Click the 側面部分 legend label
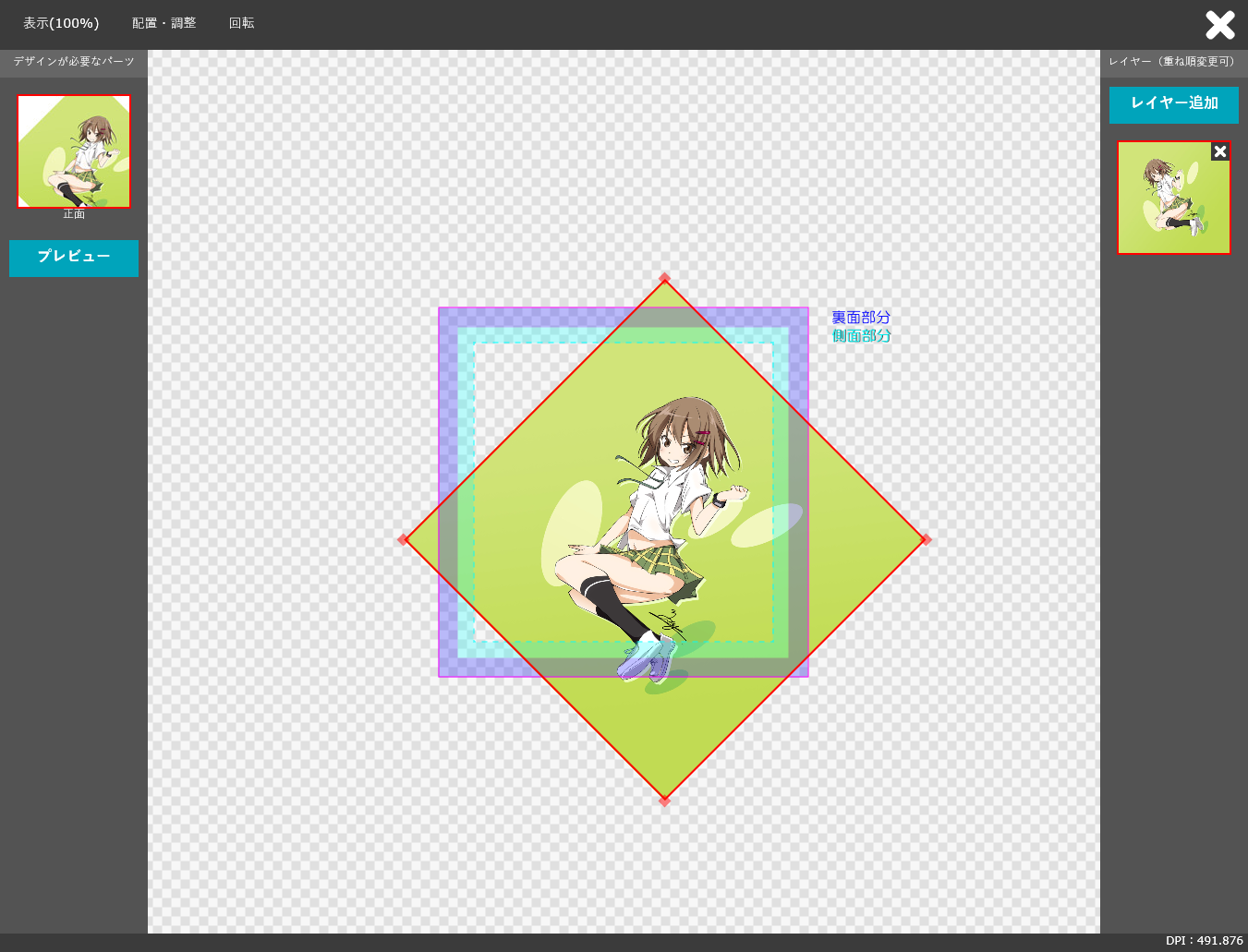 861,336
